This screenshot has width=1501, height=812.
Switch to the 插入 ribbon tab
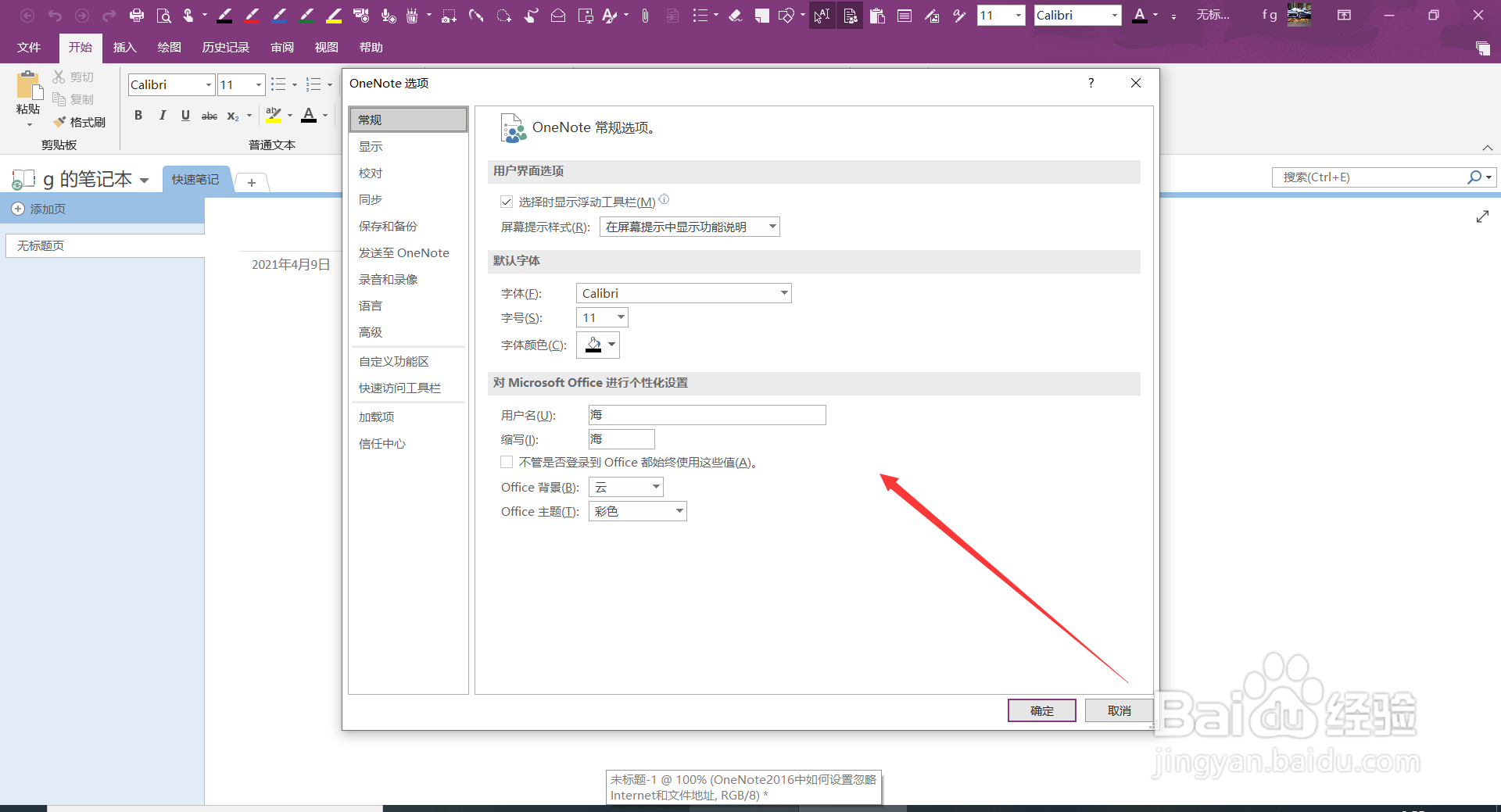click(124, 47)
